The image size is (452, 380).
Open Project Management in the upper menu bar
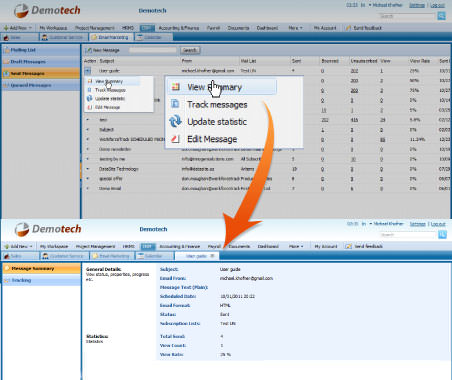95,28
